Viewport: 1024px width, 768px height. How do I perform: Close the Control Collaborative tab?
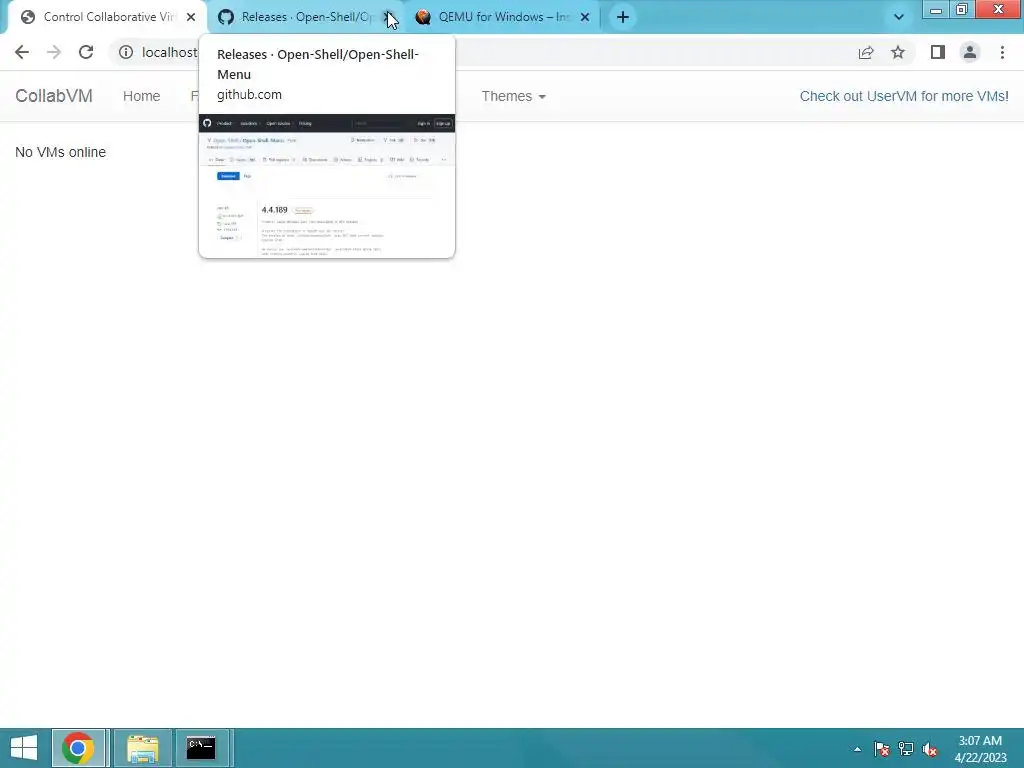(191, 18)
